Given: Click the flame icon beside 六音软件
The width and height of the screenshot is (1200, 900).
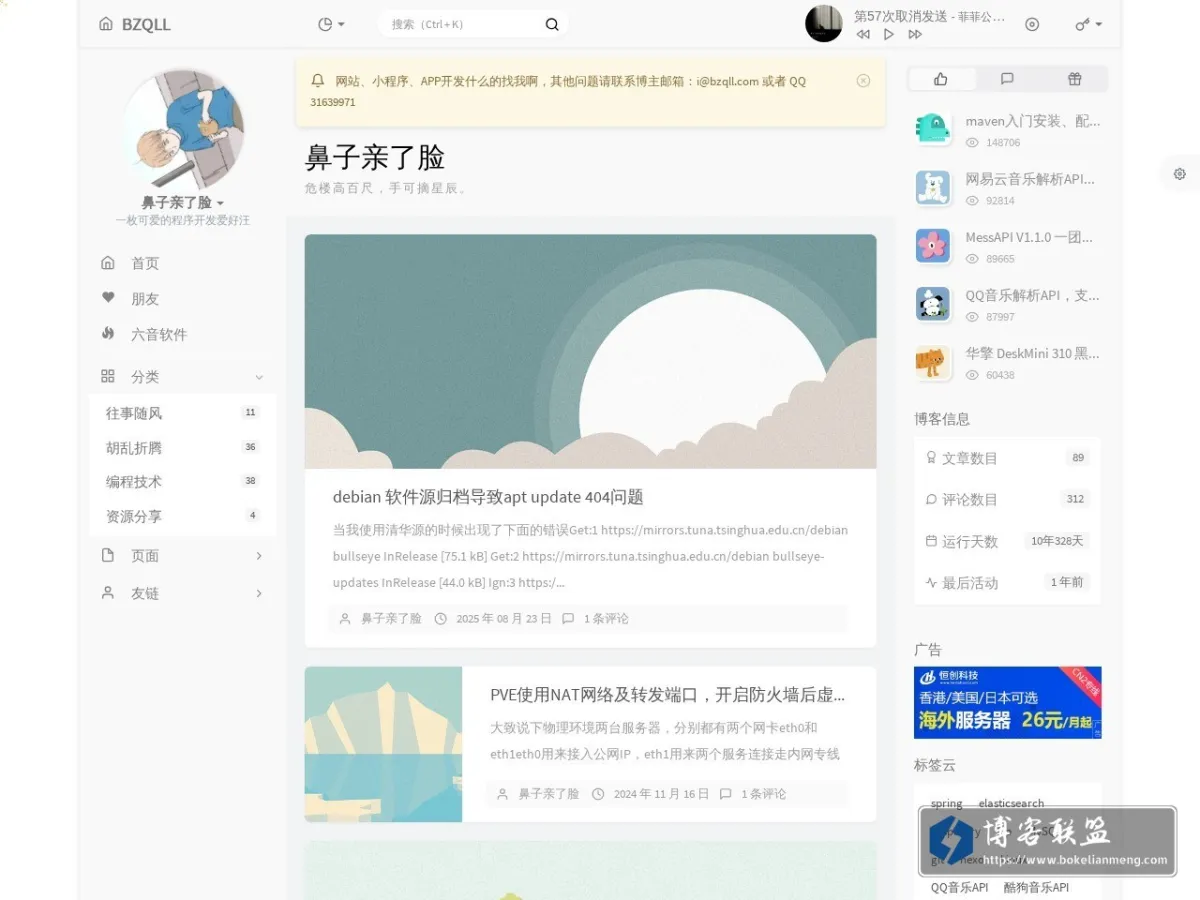Looking at the screenshot, I should (x=108, y=333).
